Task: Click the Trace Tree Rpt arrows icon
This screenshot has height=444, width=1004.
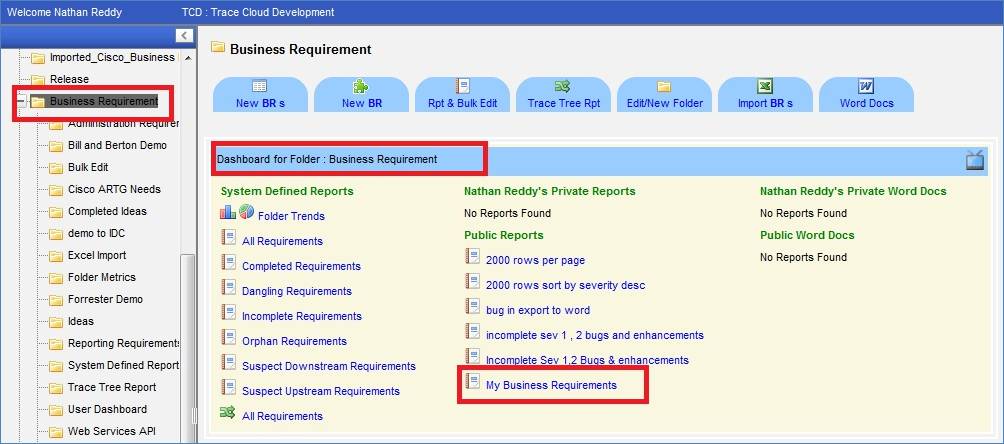Action: 563,87
